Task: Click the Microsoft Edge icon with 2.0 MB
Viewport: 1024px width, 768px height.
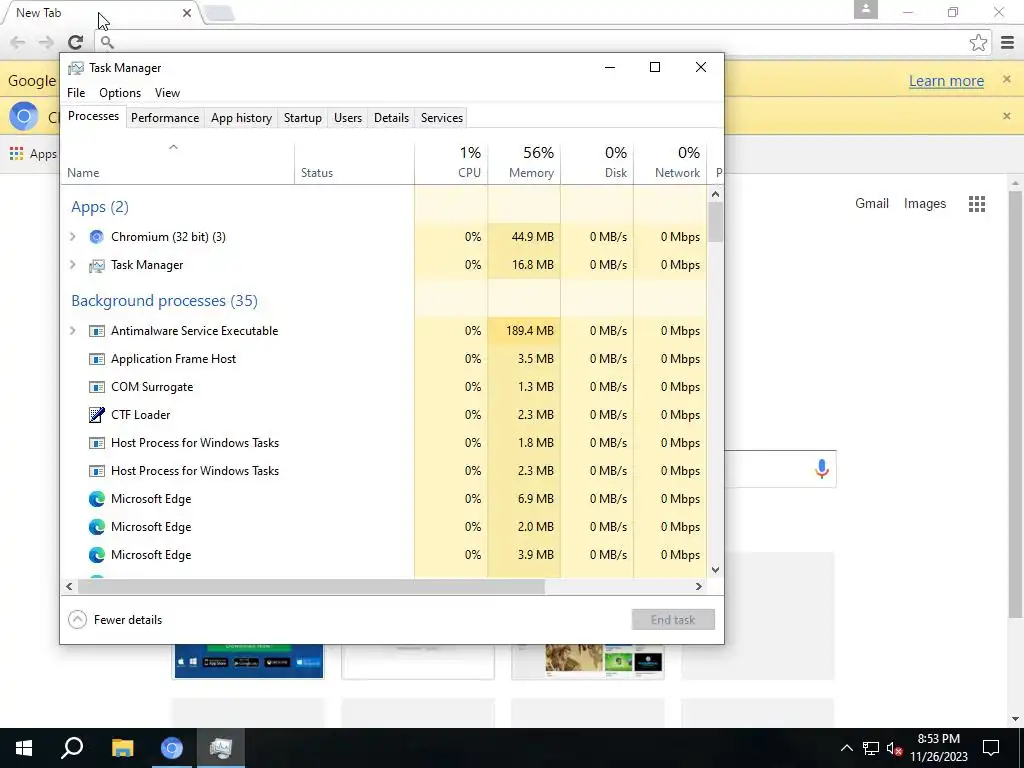Action: pos(97,527)
